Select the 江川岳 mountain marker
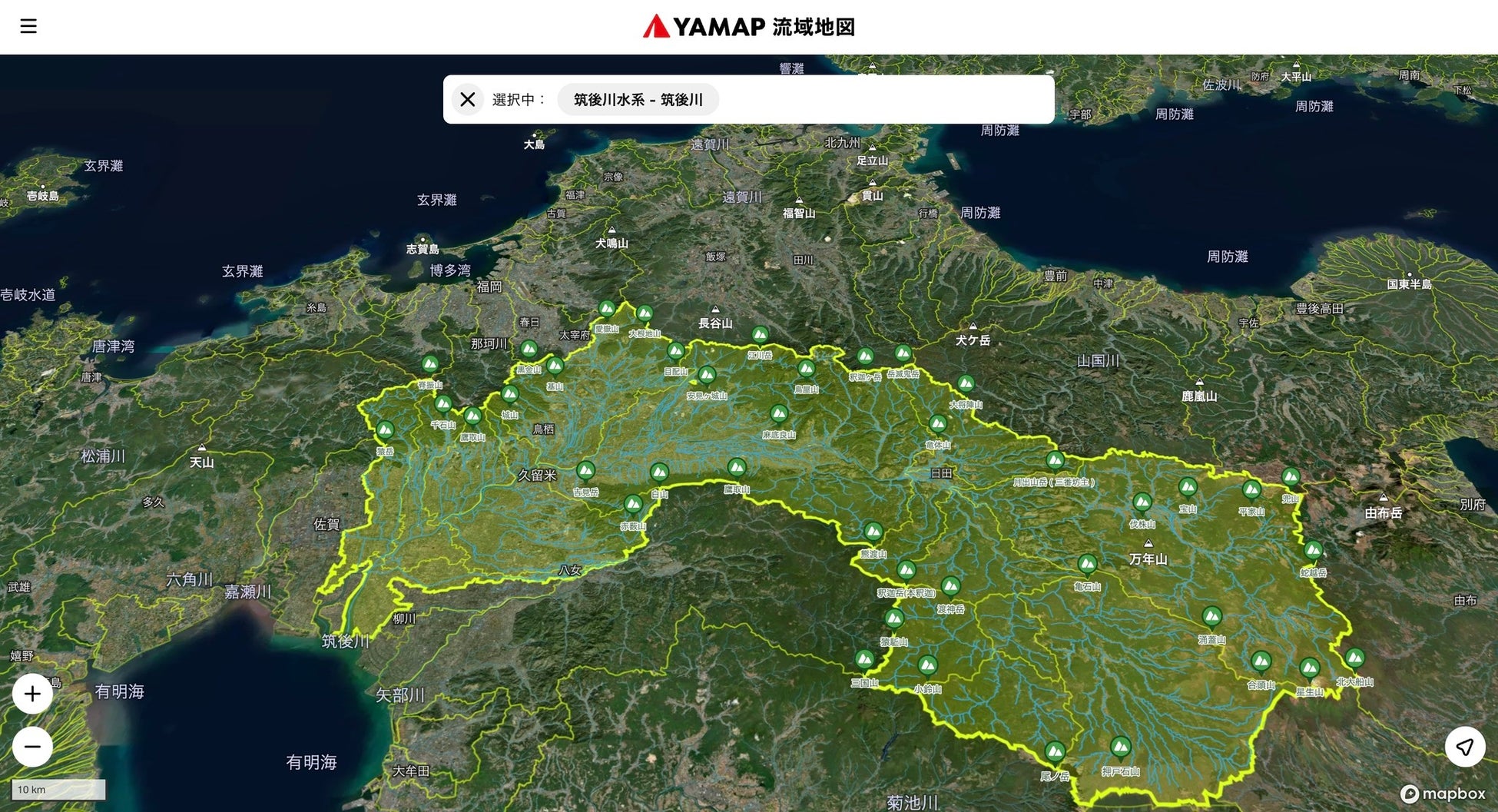The width and height of the screenshot is (1498, 812). click(x=761, y=336)
